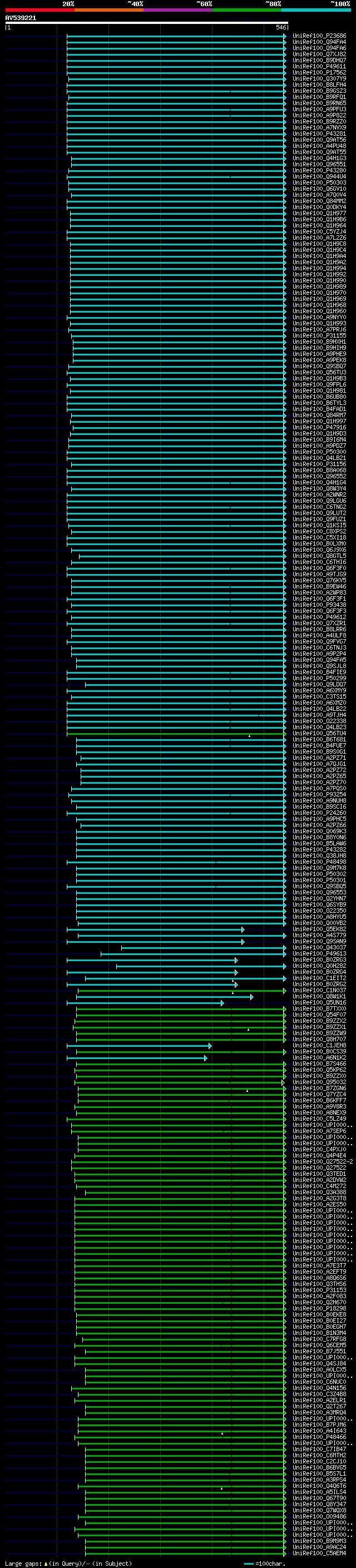Viewport: 356px width, 1568px height.
Task: Click the UniRef100_Q9AT56 label
Action: point(319,140)
